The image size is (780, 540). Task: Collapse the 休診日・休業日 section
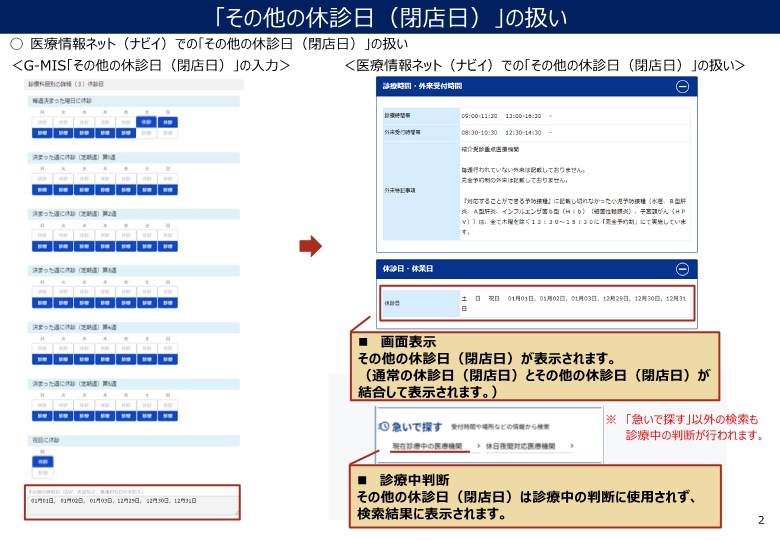click(682, 269)
